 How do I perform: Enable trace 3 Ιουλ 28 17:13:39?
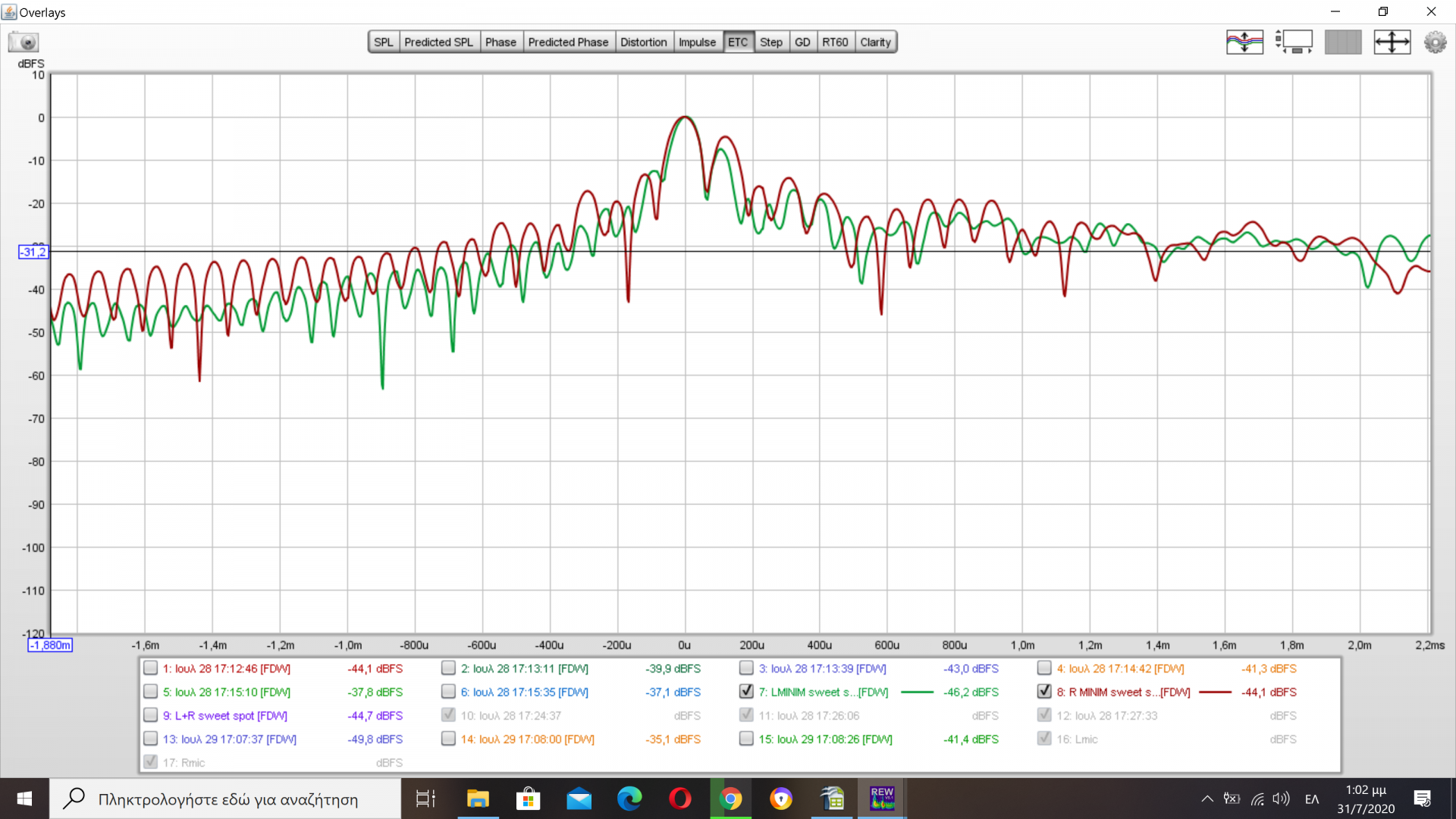tap(746, 668)
